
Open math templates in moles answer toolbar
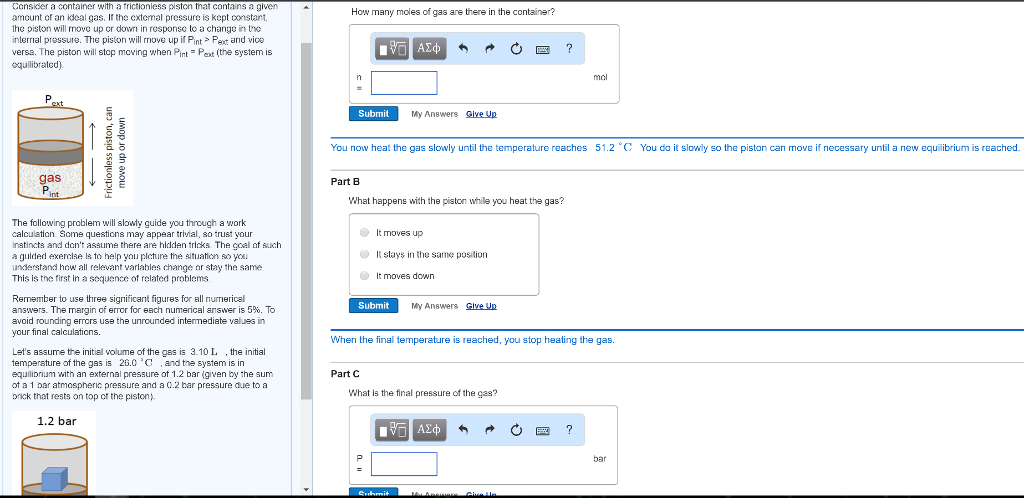tap(392, 49)
